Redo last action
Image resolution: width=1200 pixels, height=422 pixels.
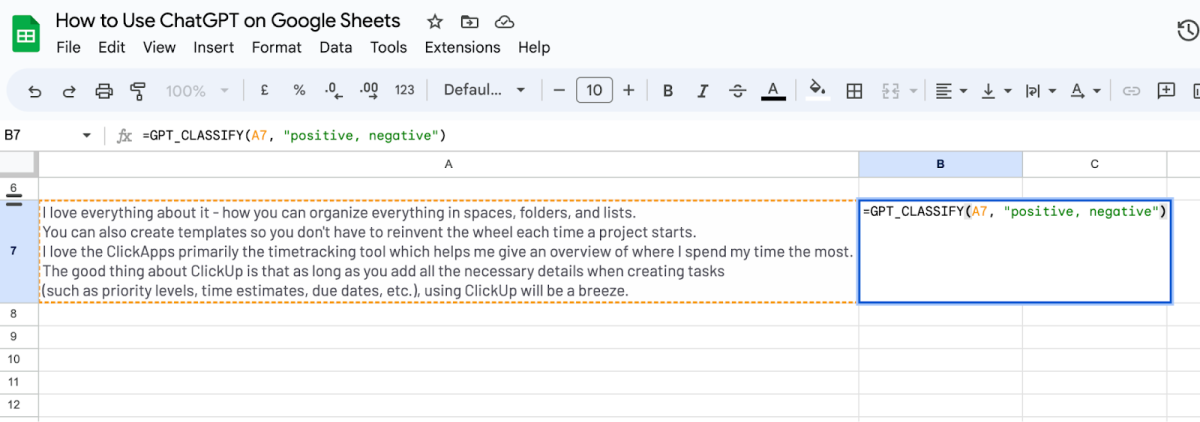69,90
